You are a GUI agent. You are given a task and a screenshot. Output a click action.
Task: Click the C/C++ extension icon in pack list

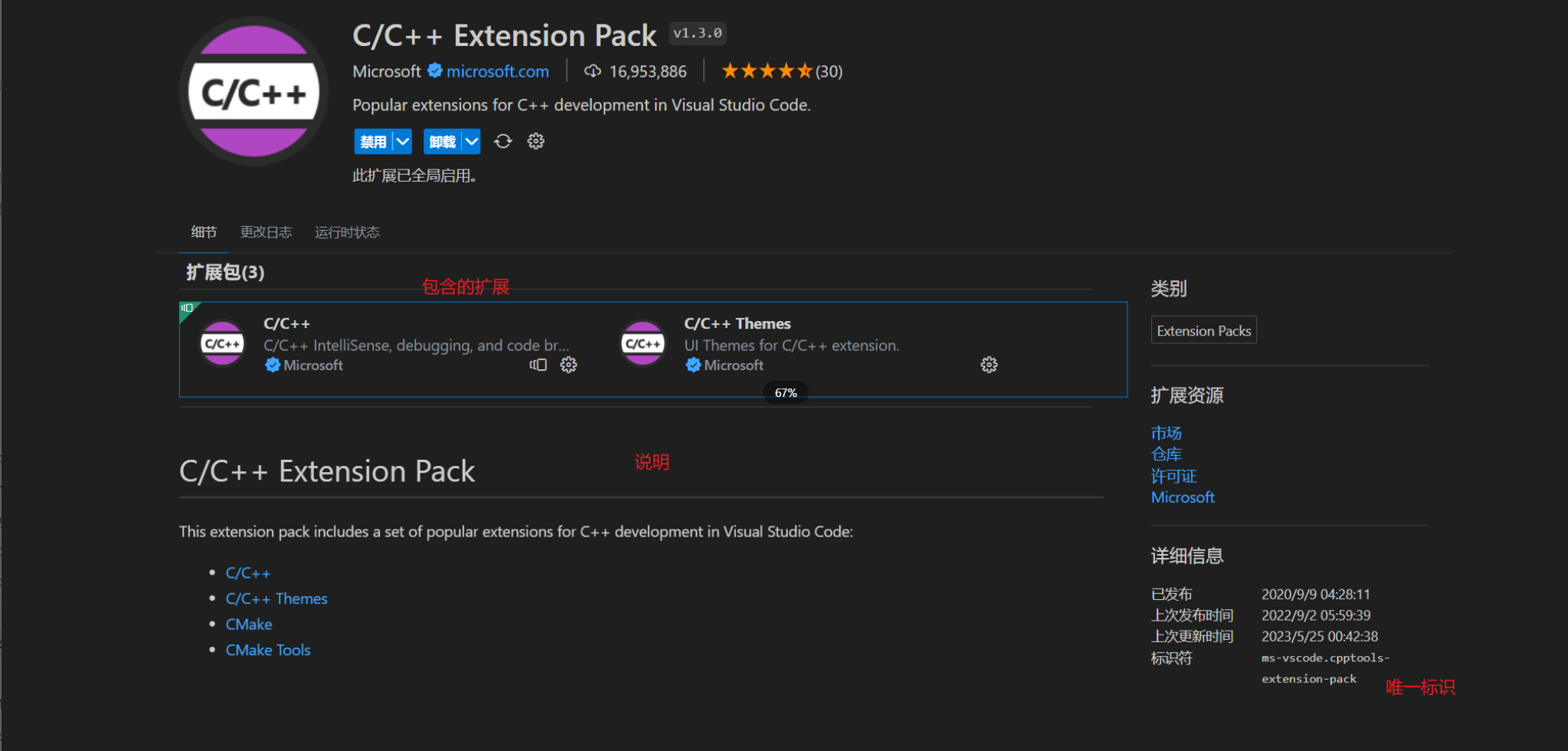(x=222, y=343)
